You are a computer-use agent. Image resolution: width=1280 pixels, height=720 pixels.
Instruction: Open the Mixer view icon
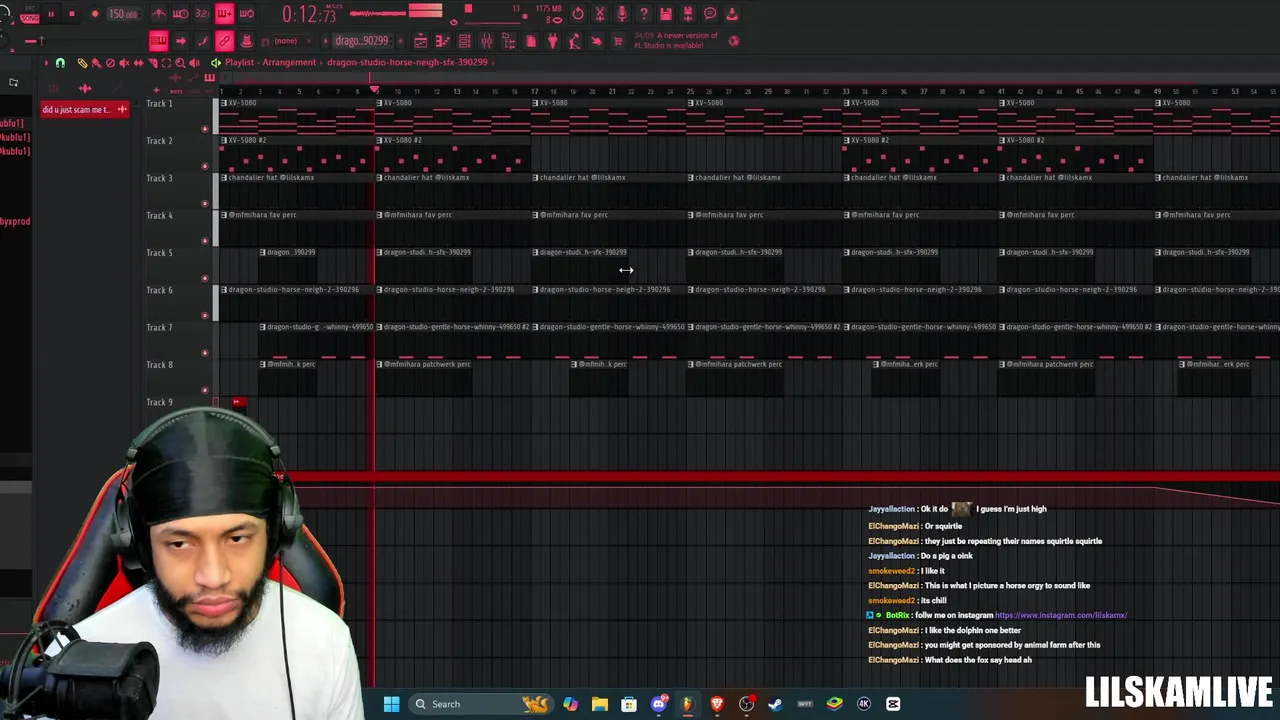(487, 41)
